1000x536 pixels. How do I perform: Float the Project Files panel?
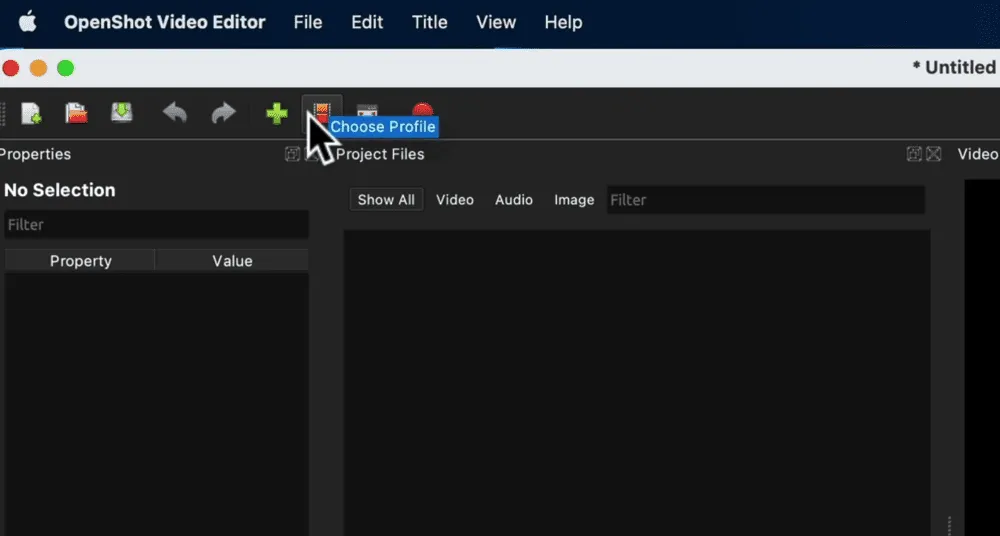[914, 154]
